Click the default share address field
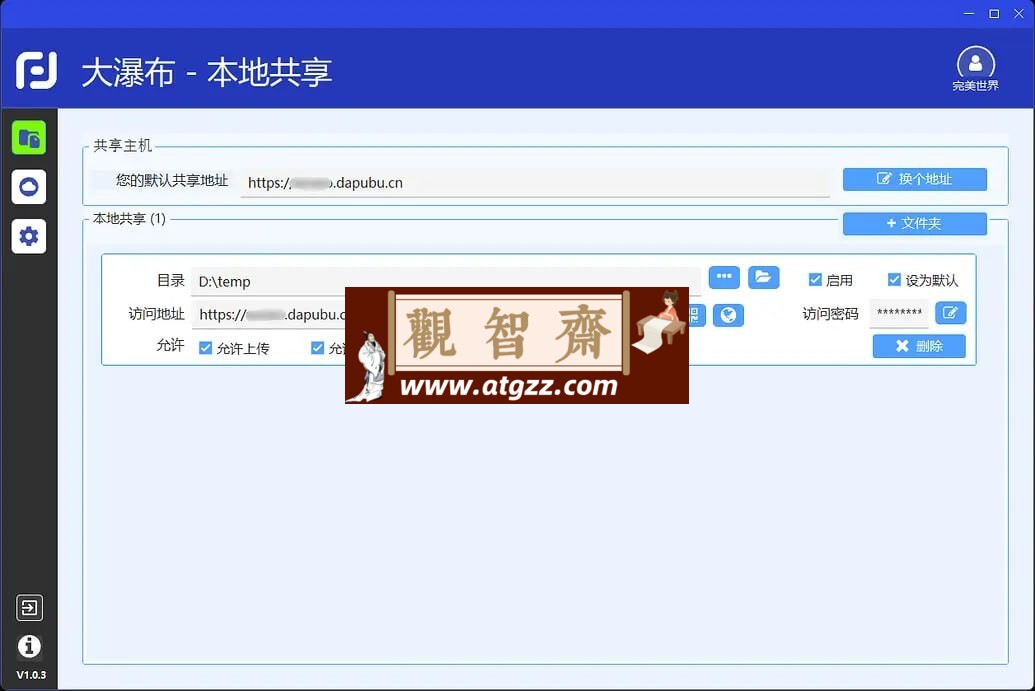Viewport: 1035px width, 691px height. [x=535, y=183]
